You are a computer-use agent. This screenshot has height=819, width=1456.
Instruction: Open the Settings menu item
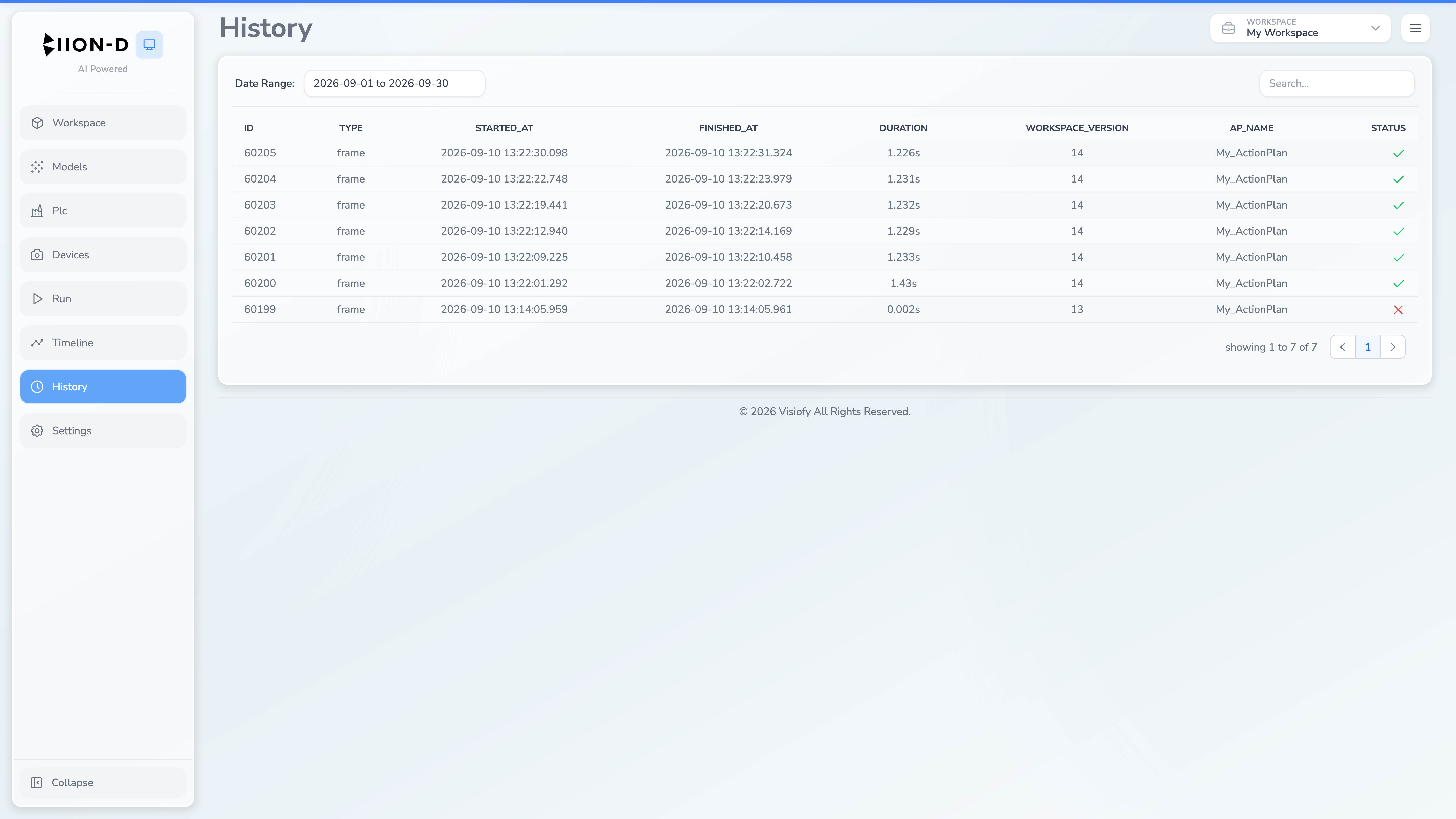tap(103, 431)
